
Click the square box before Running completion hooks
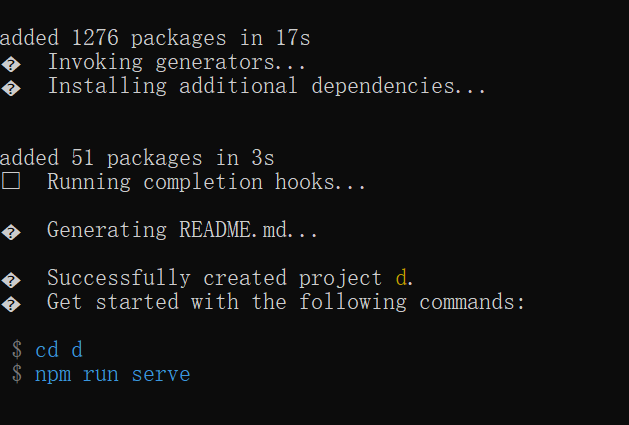11,181
